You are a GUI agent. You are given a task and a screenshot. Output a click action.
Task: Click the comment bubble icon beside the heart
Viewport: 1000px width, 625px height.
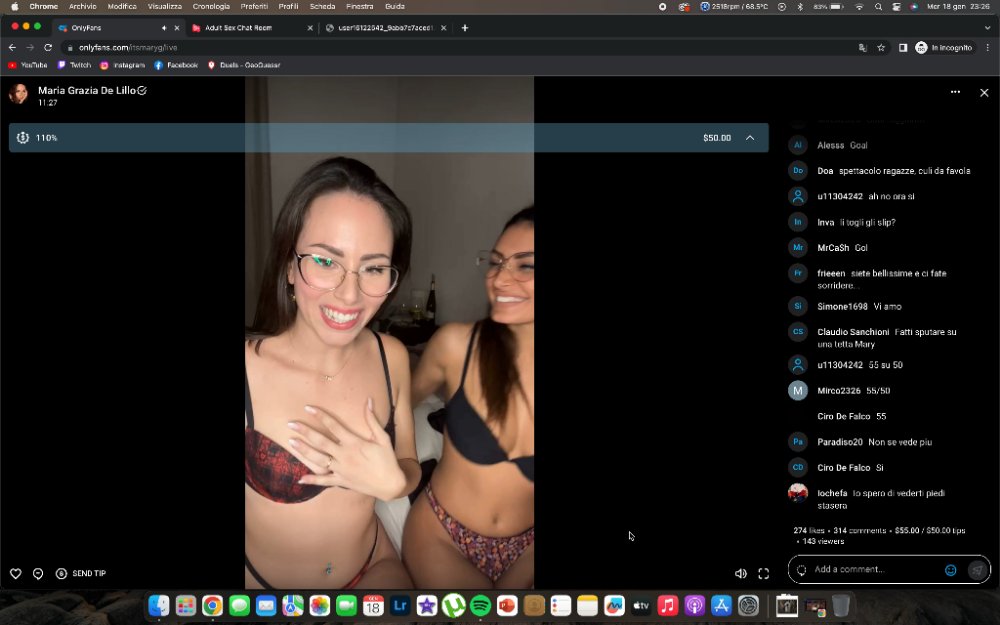[38, 573]
